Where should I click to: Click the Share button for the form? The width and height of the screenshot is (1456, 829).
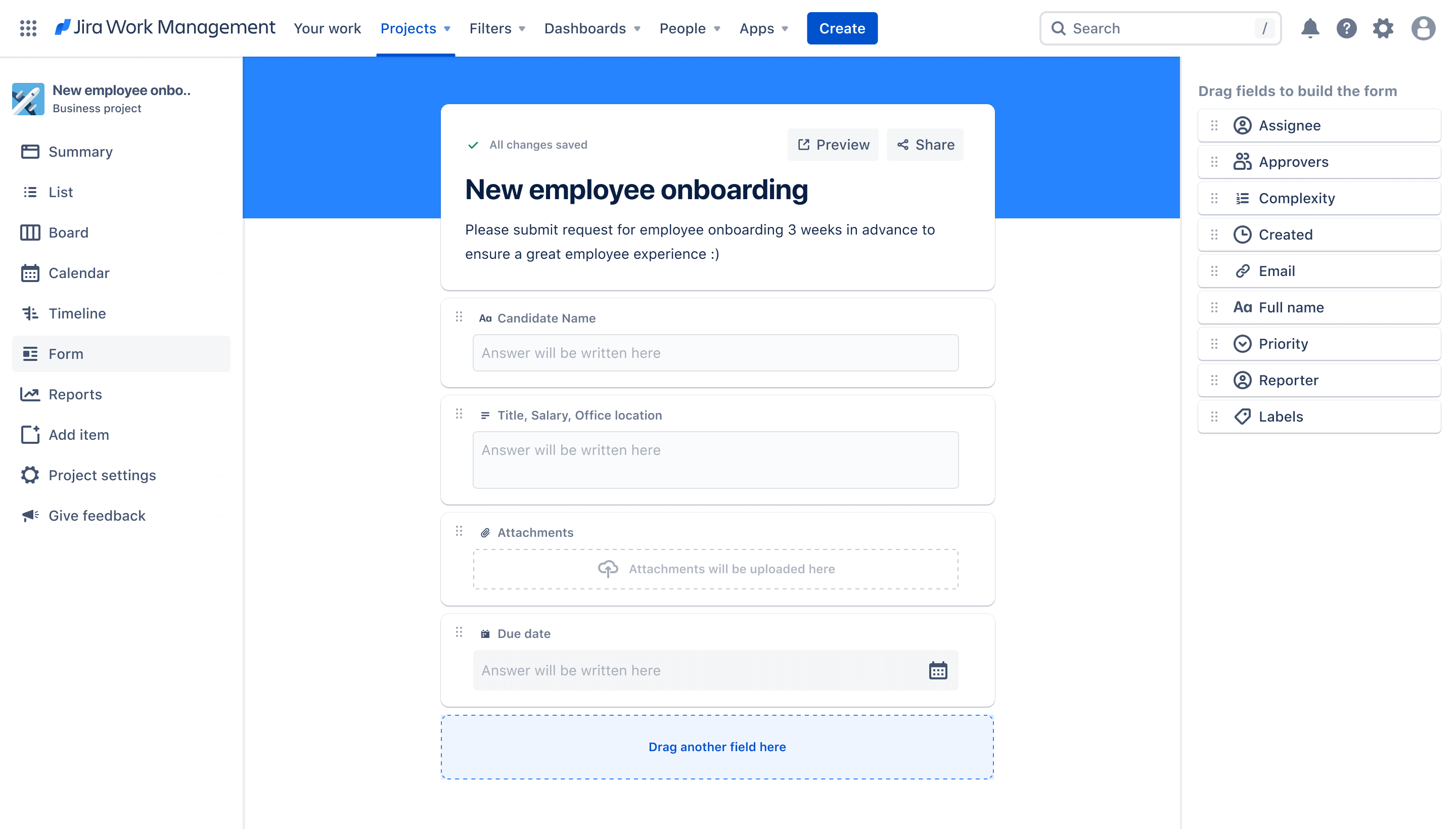click(x=925, y=144)
